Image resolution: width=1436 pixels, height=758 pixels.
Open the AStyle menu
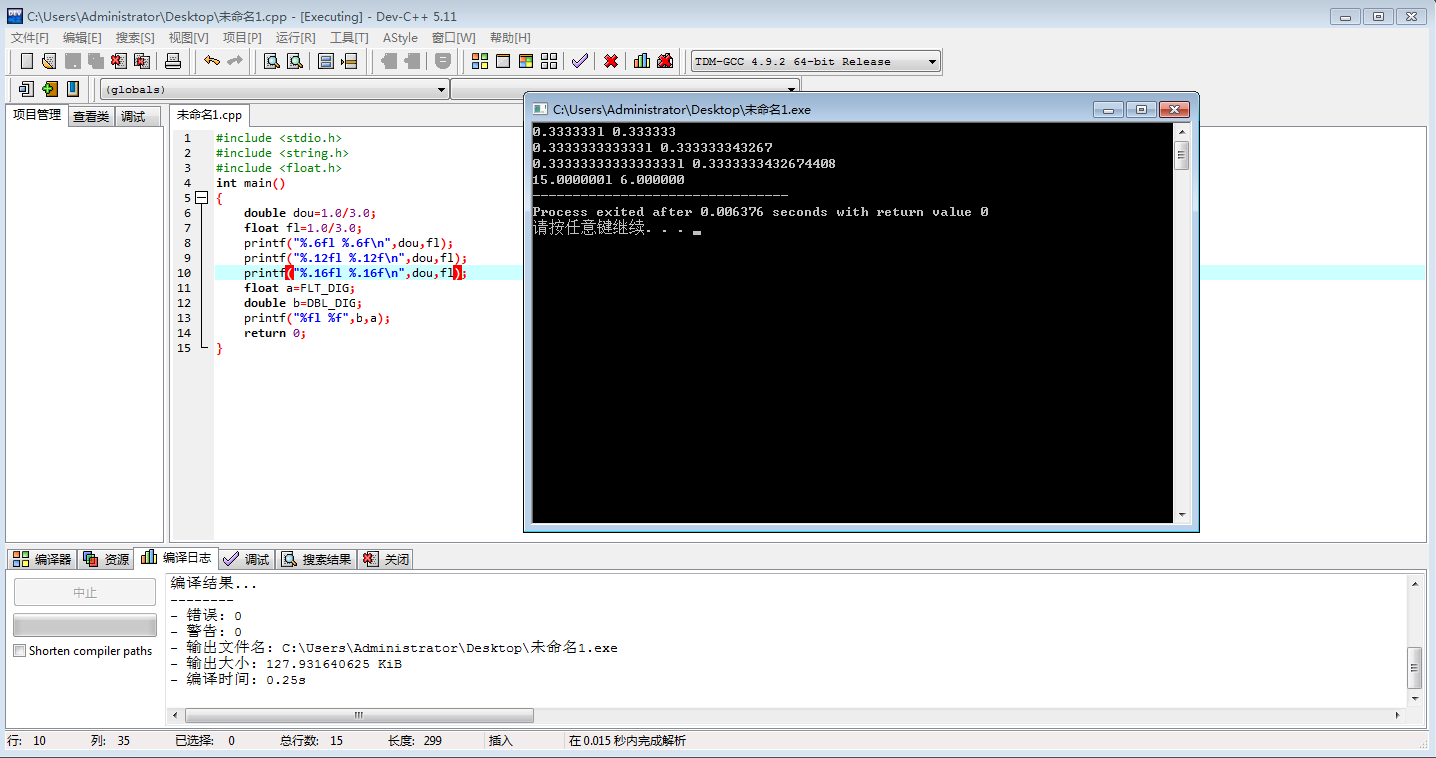coord(400,37)
